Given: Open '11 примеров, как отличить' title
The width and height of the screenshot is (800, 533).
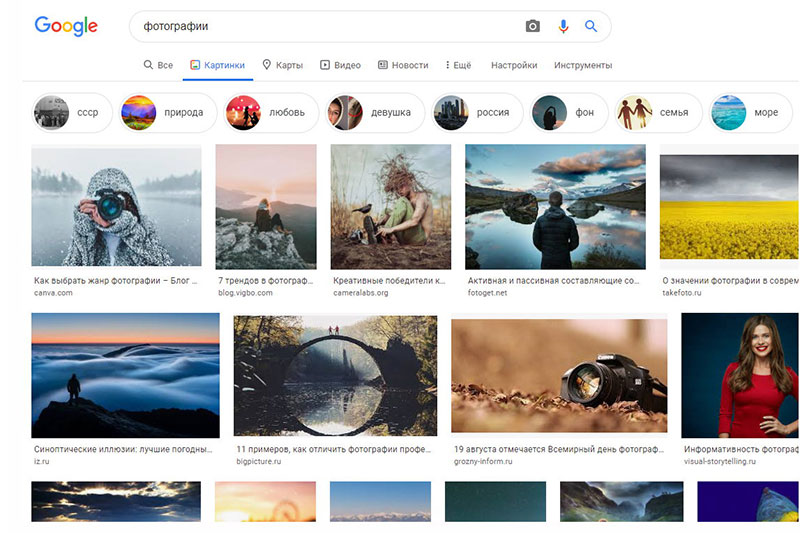Looking at the screenshot, I should click(x=334, y=449).
